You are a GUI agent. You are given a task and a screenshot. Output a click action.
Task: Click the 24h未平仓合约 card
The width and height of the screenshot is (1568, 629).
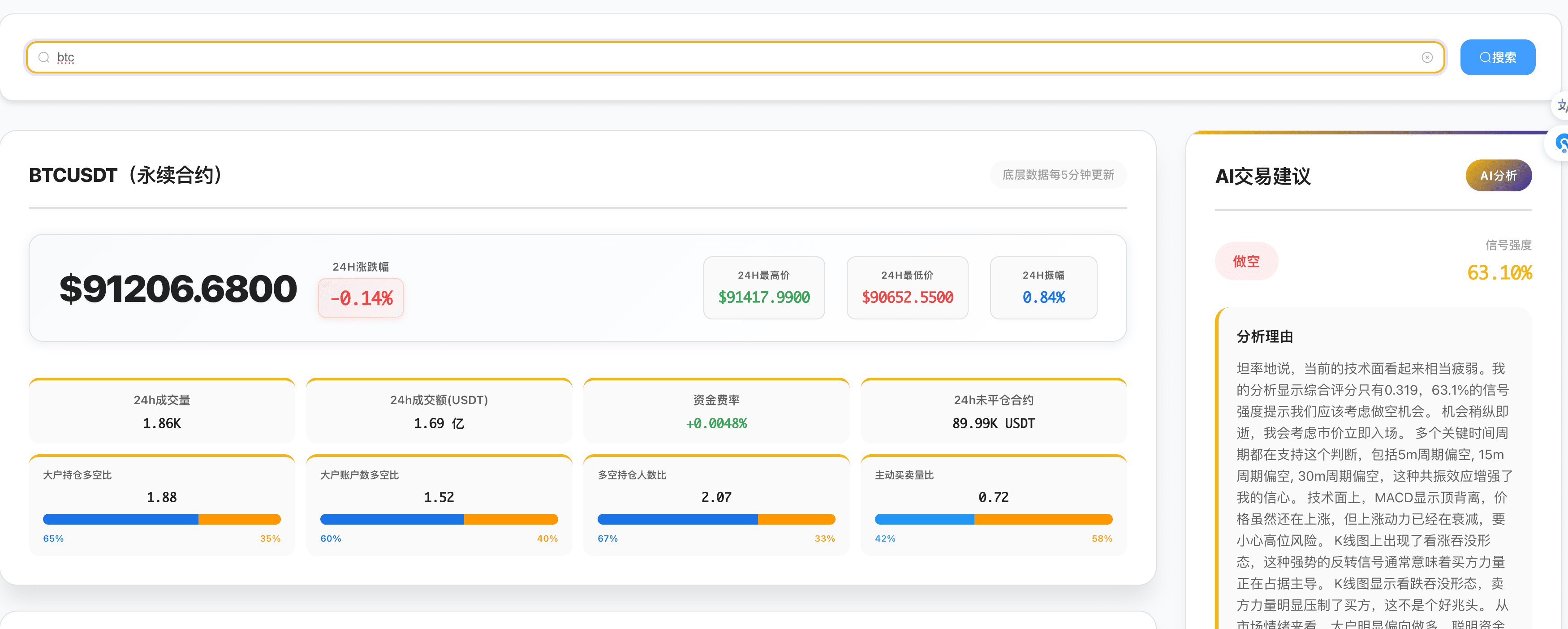tap(993, 412)
